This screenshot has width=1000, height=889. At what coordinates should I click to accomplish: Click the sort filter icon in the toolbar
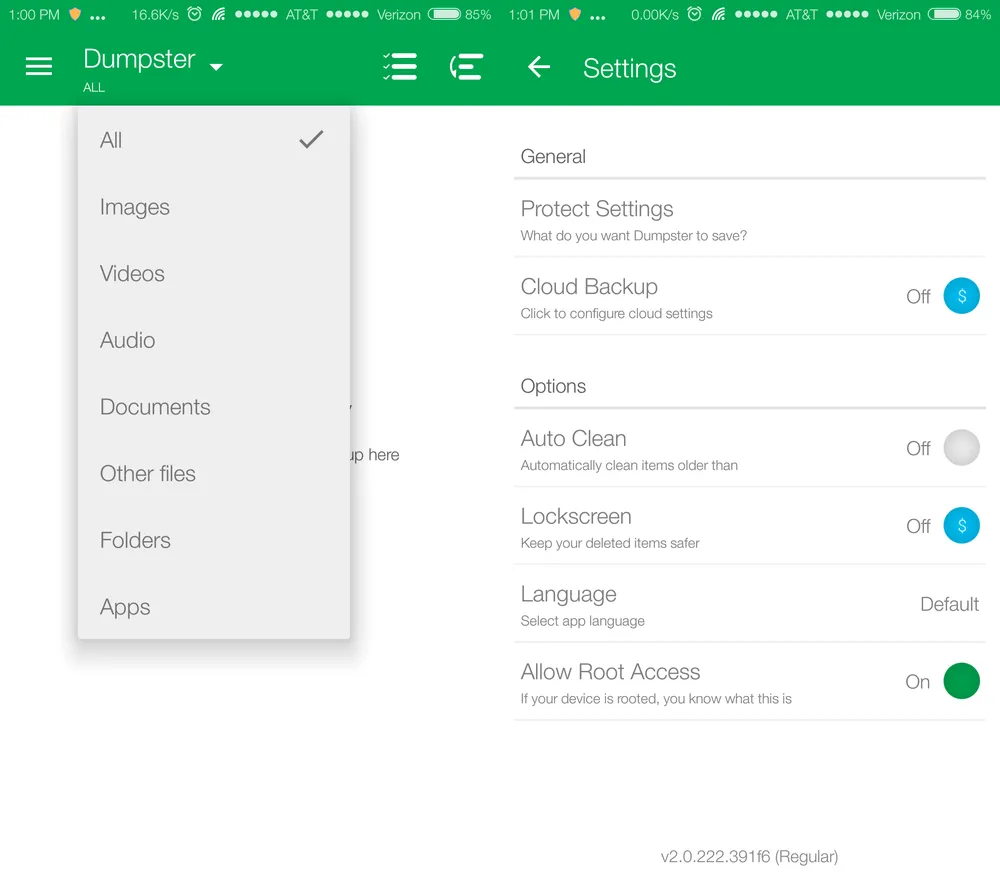466,66
